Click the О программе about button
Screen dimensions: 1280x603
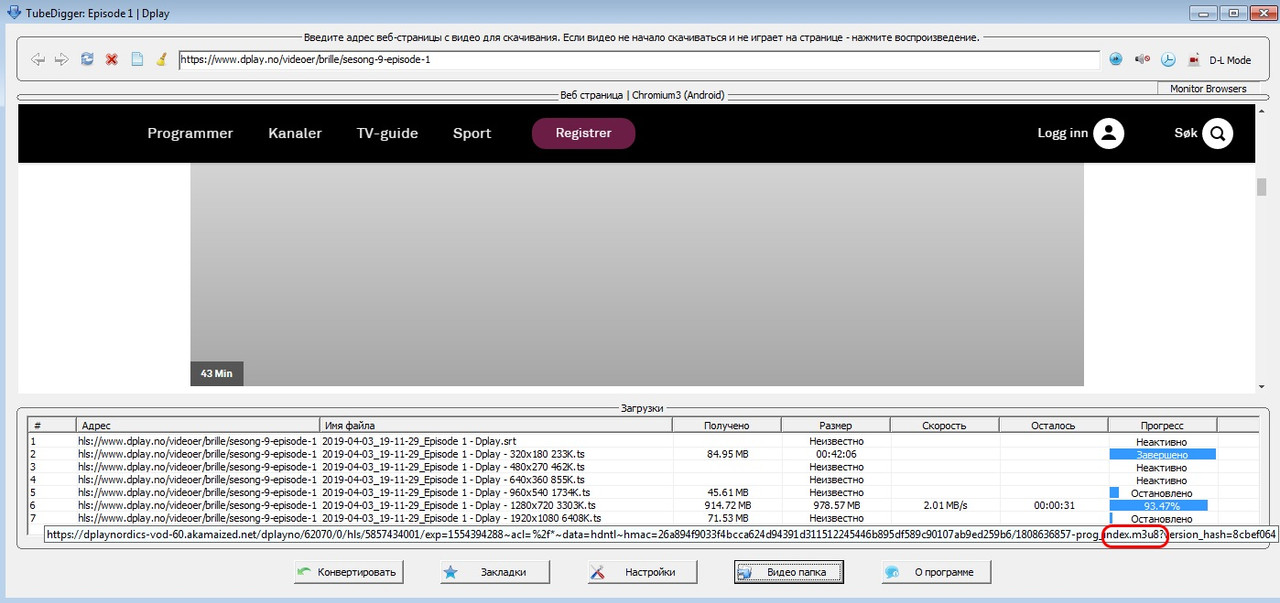point(935,573)
